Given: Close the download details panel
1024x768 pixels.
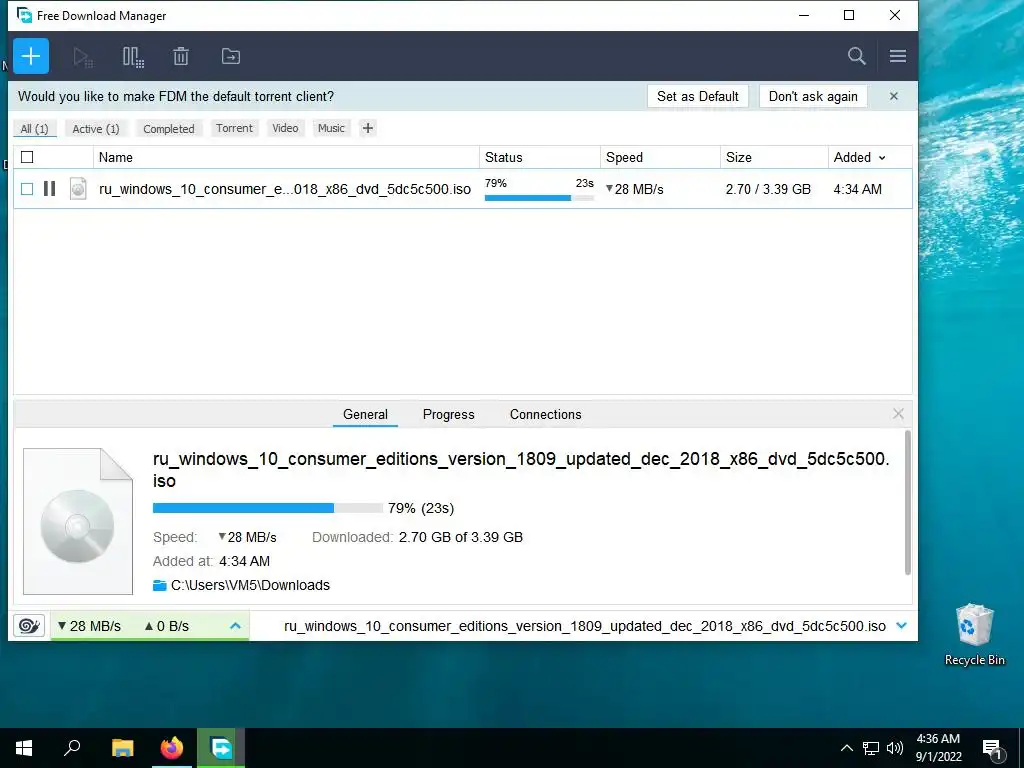Looking at the screenshot, I should click(x=898, y=413).
